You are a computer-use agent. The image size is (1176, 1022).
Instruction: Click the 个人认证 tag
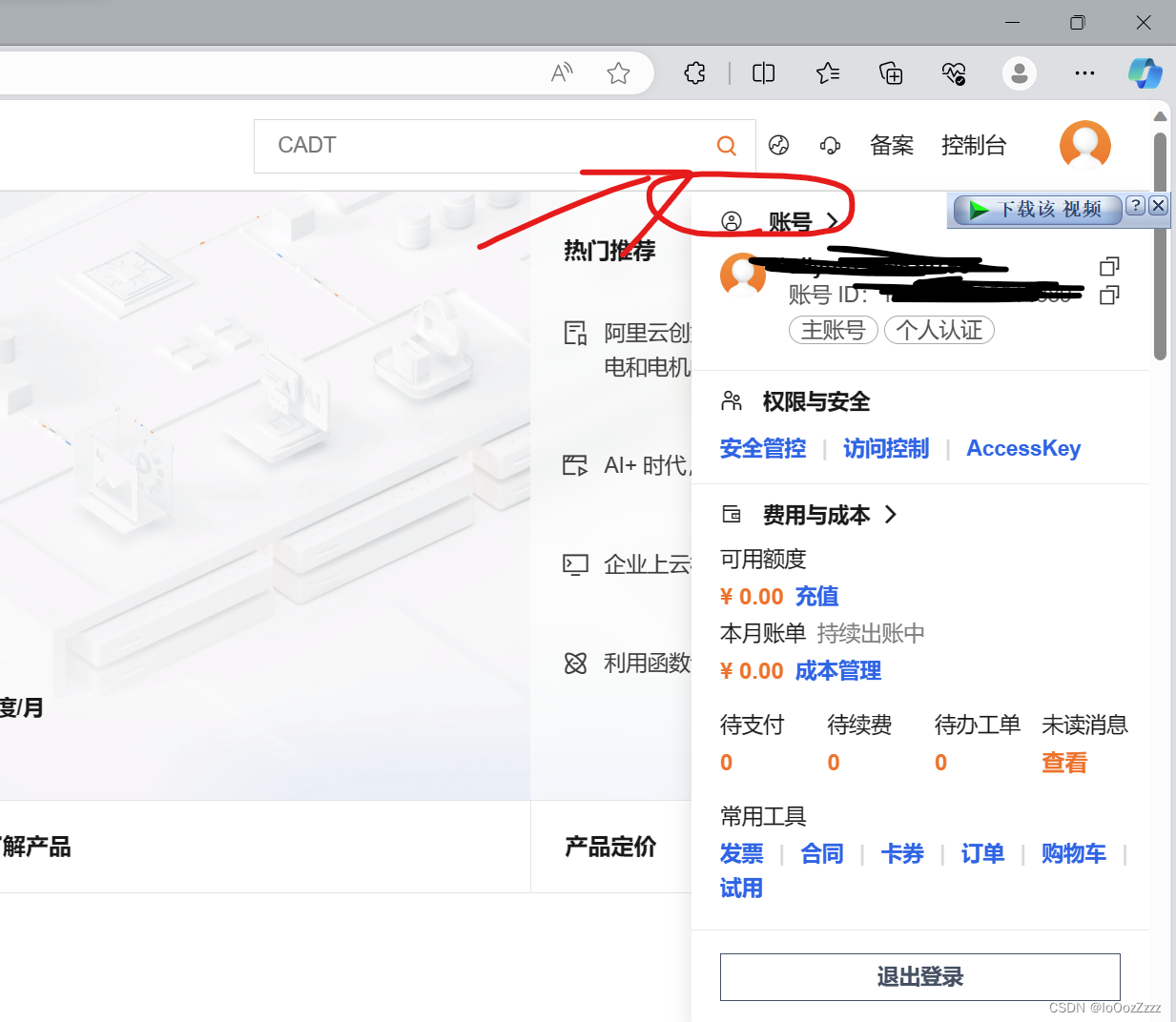[939, 330]
